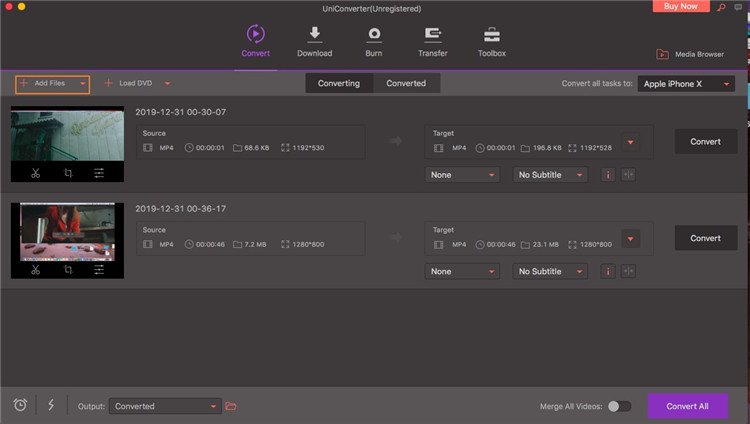Click the crop icon under second video
This screenshot has height=424, width=750.
click(68, 269)
